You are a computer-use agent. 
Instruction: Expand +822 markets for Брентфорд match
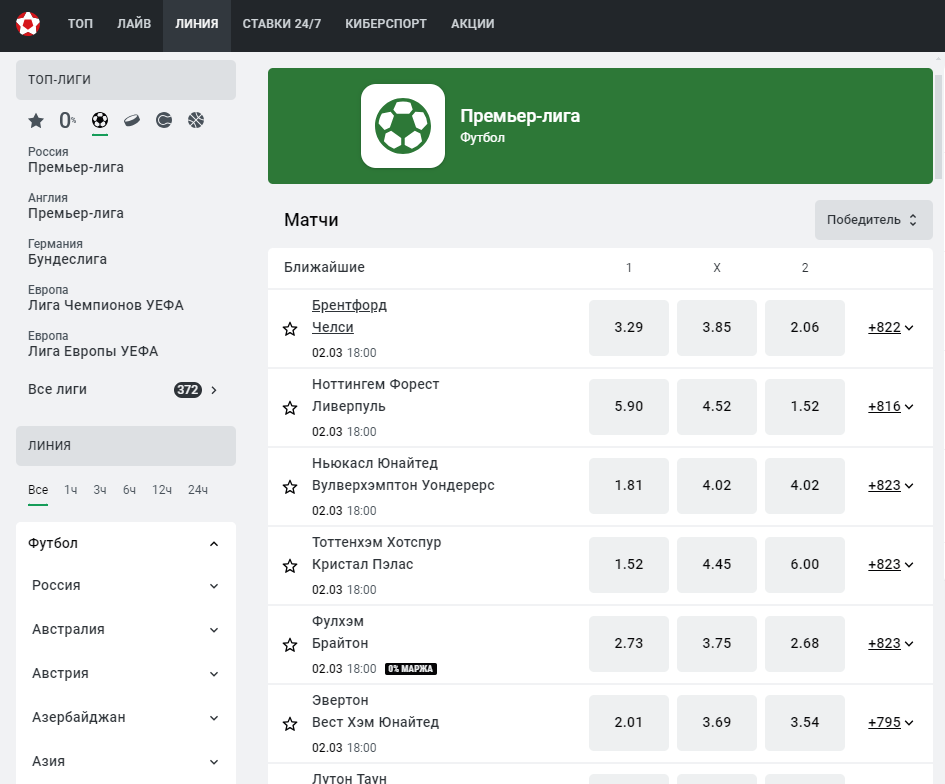coord(891,327)
